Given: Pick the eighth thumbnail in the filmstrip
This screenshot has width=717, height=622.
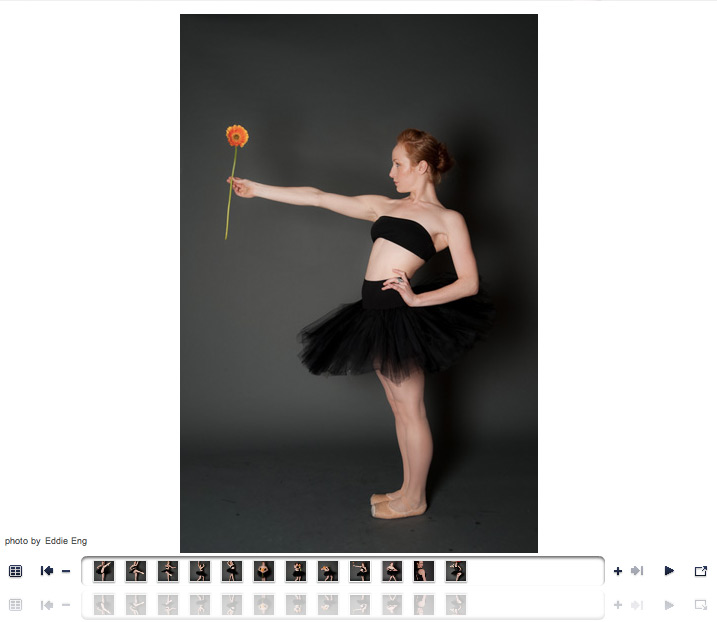Looking at the screenshot, I should (328, 571).
